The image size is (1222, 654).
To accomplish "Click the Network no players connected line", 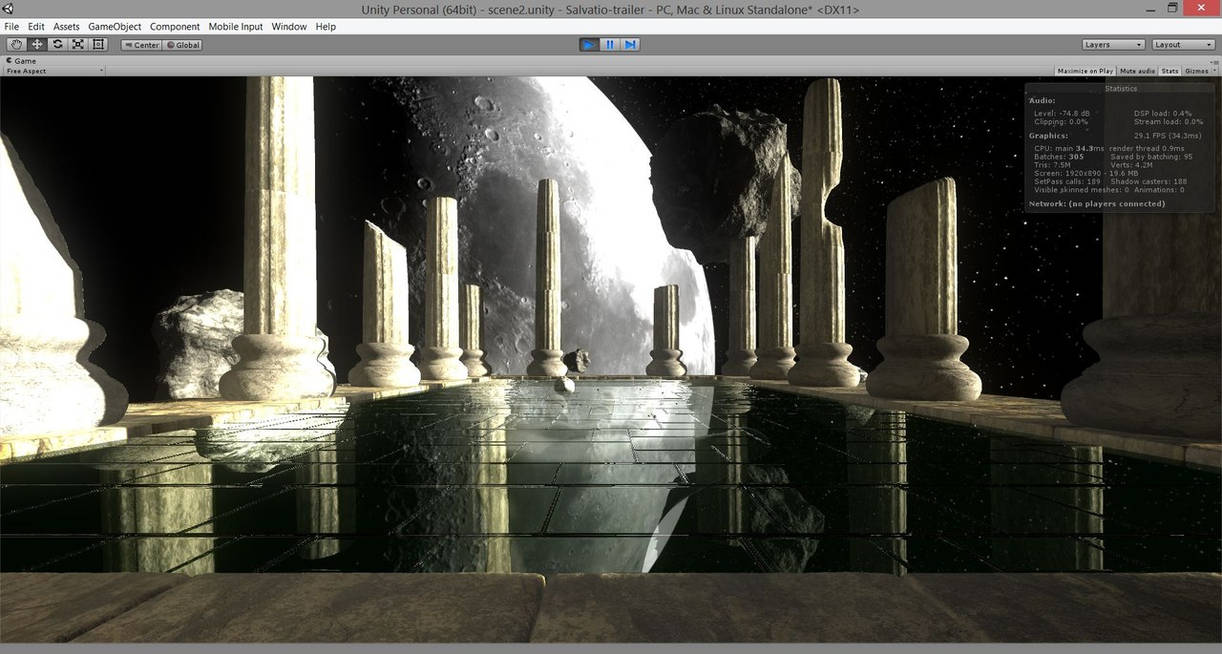I will (1097, 204).
